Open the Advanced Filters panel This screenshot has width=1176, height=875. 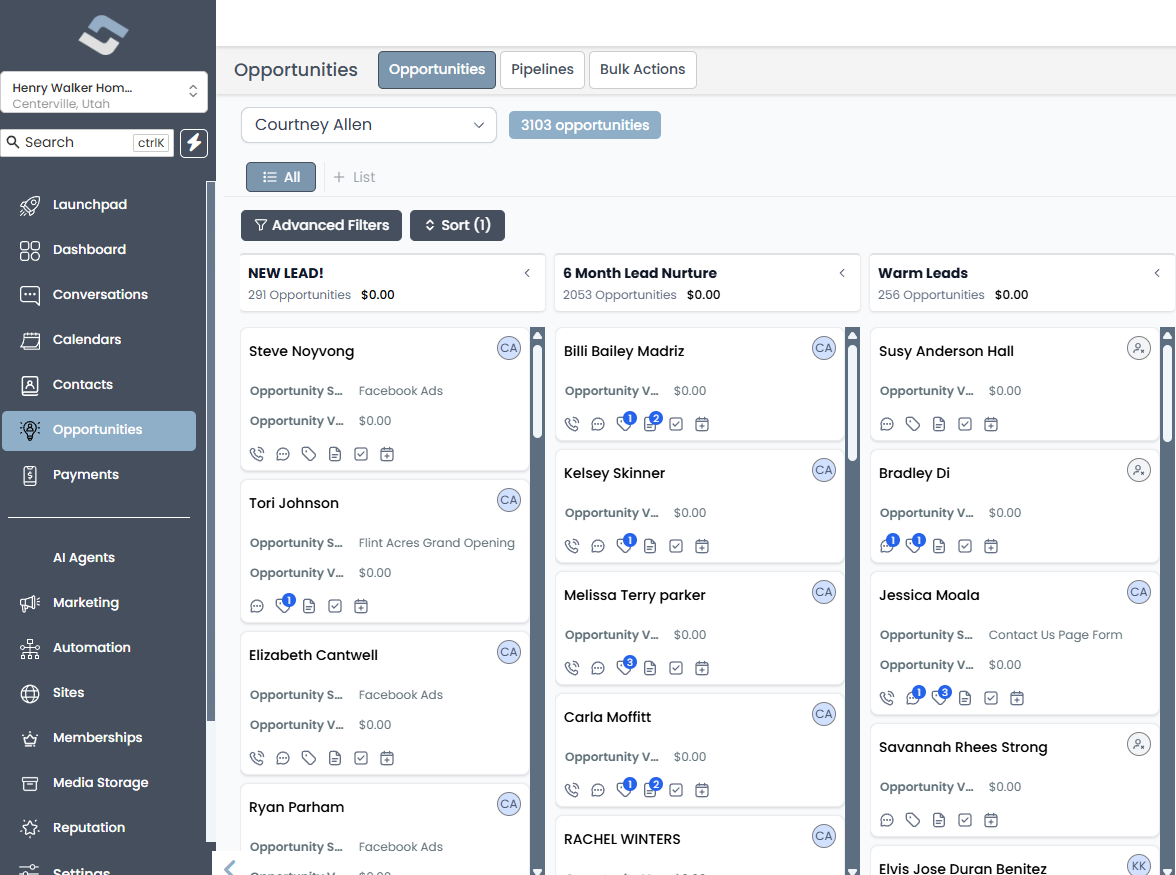pos(321,225)
